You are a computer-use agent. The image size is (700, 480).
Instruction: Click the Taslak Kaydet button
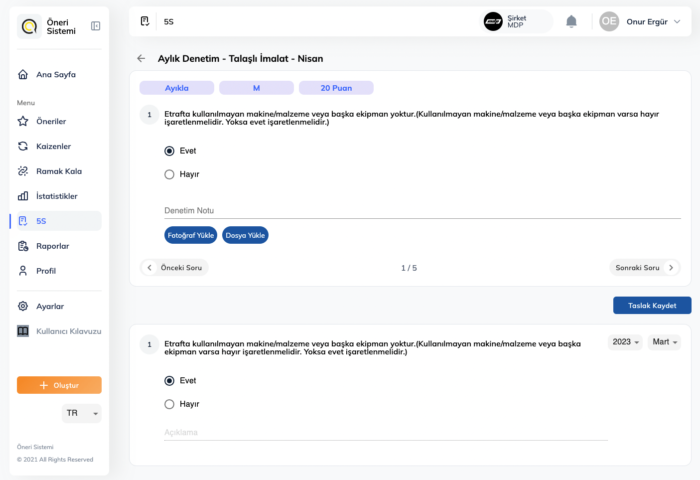[651, 305]
